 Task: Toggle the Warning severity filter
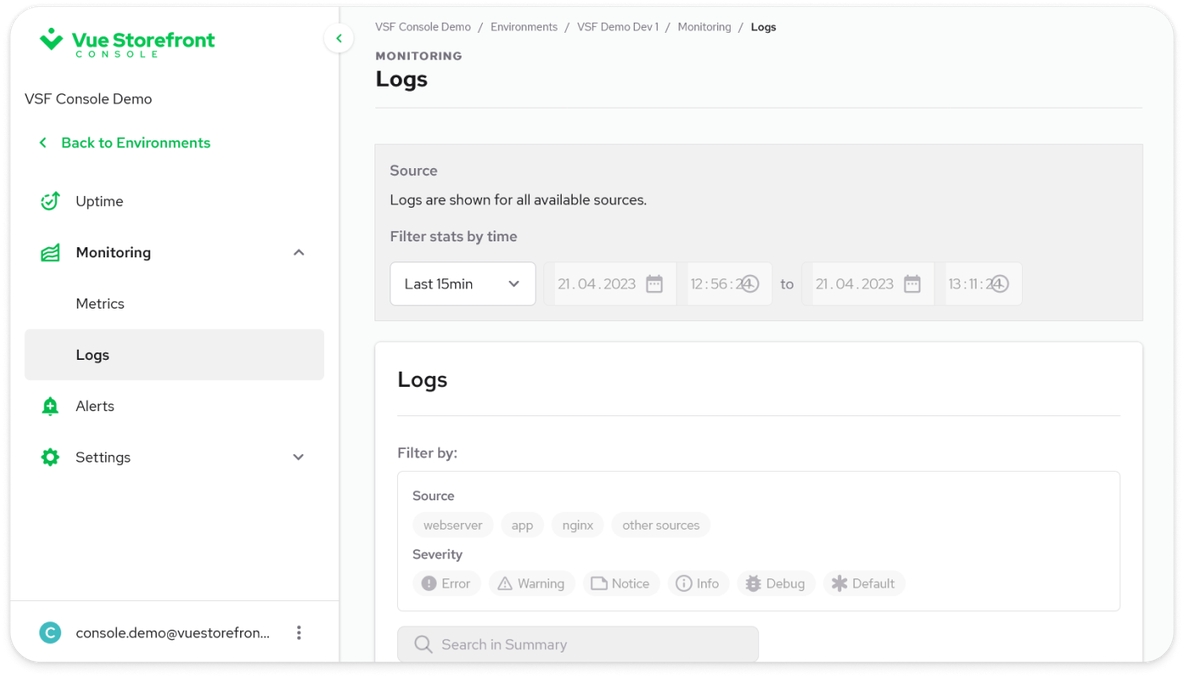pyautogui.click(x=532, y=584)
